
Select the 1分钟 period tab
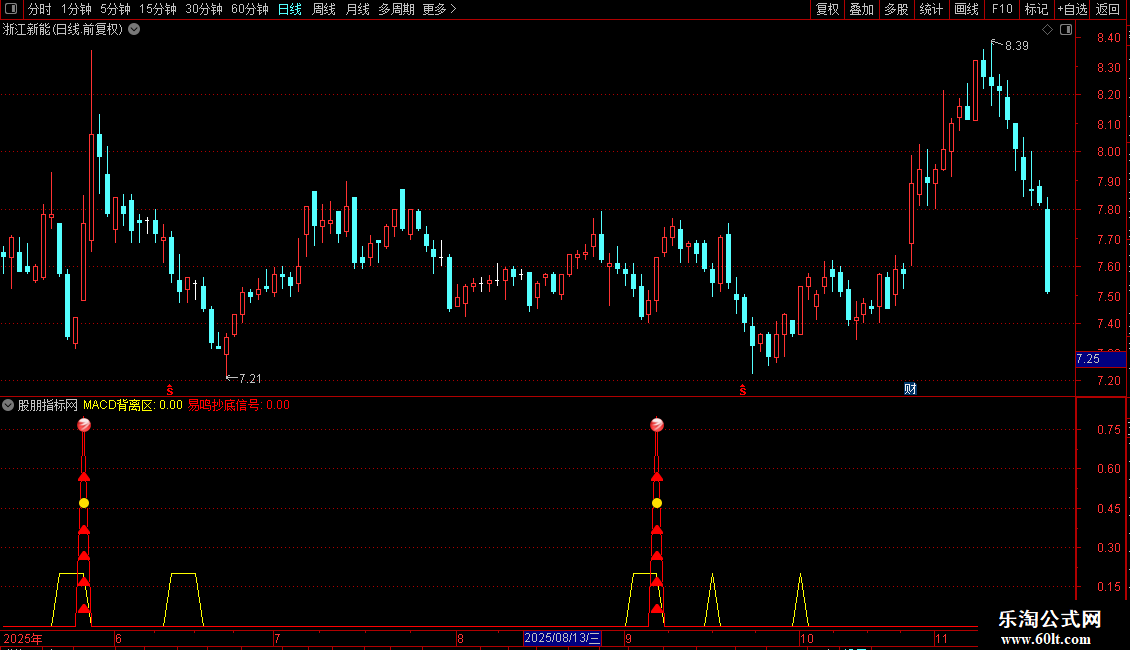tap(76, 9)
